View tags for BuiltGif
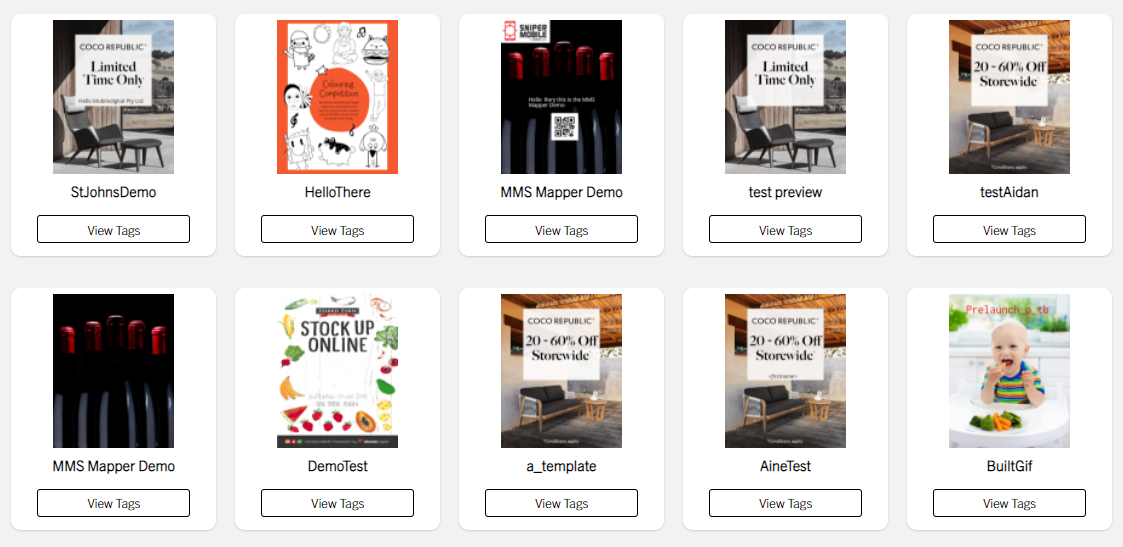The width and height of the screenshot is (1123, 547). (1010, 503)
